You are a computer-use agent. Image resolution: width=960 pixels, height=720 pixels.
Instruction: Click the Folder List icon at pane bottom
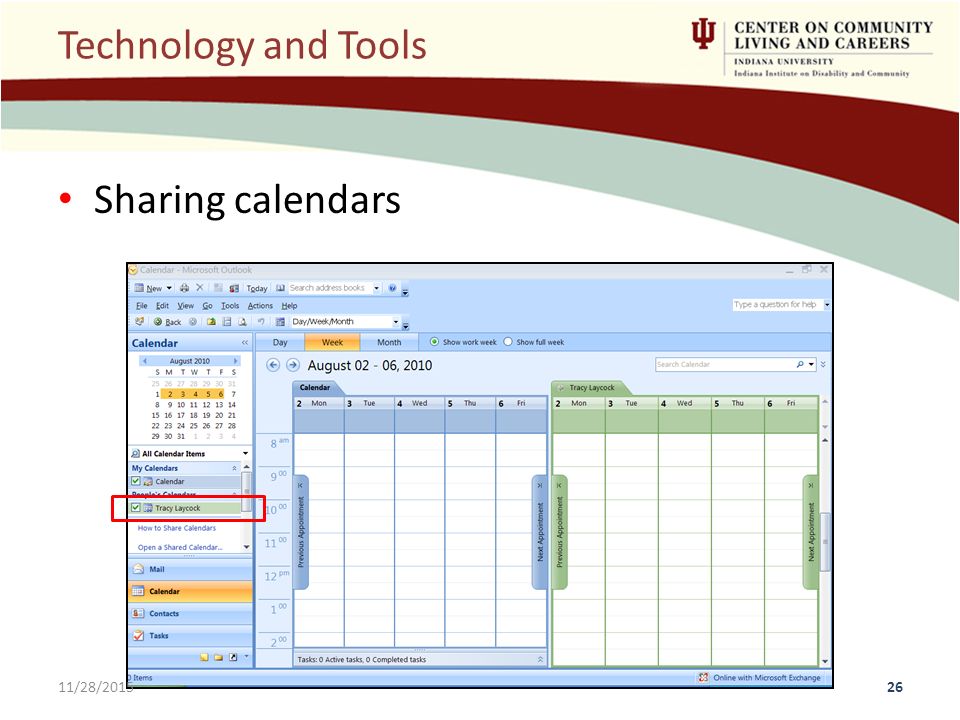tap(219, 658)
